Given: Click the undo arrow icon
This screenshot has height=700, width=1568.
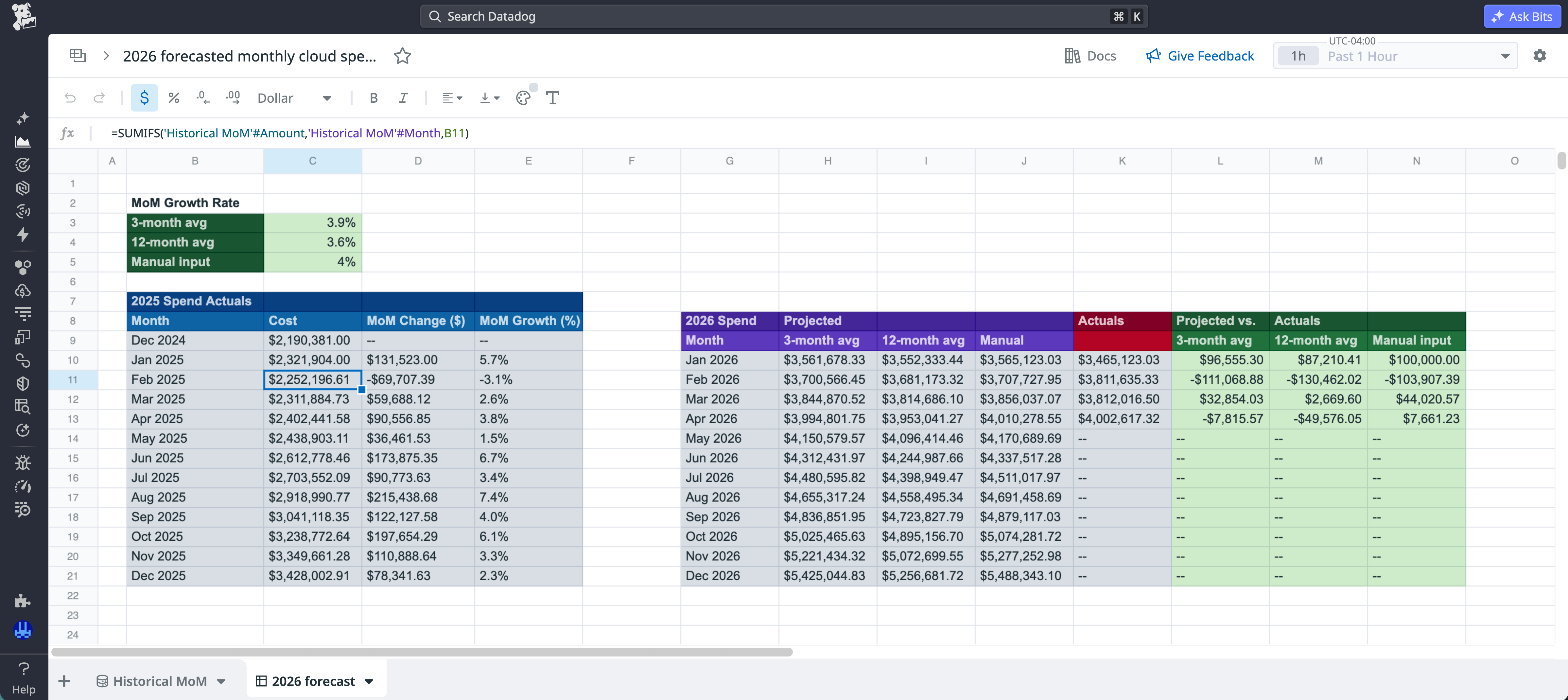Looking at the screenshot, I should (x=70, y=98).
